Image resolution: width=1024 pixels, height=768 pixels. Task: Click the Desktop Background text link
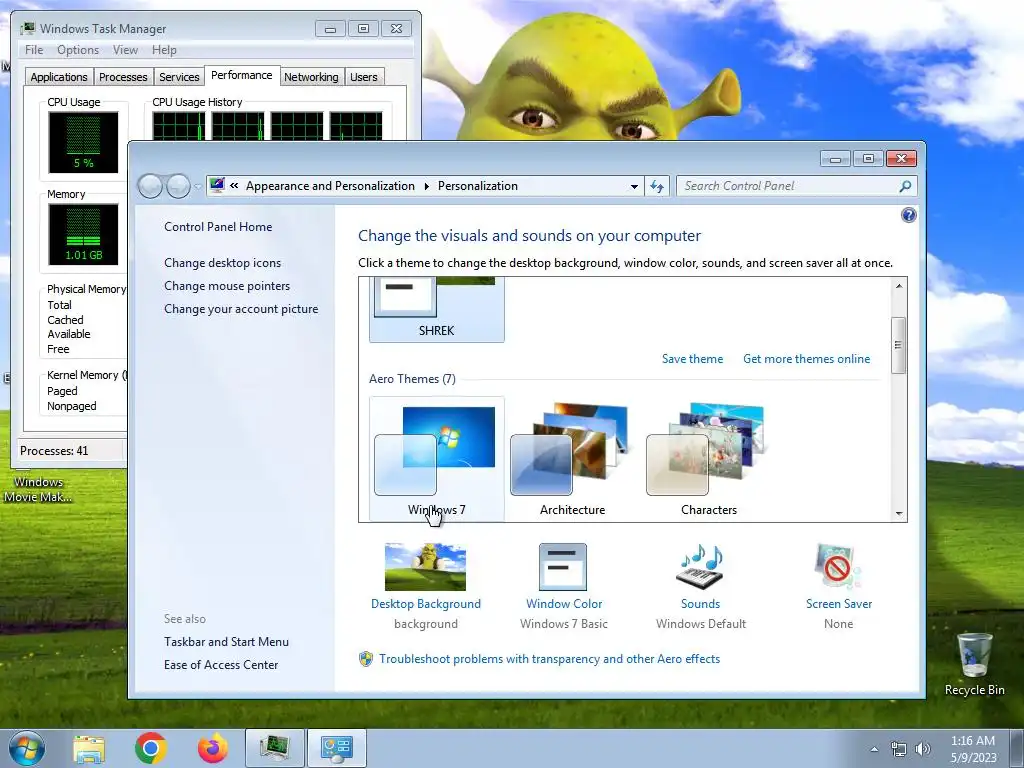tap(425, 604)
